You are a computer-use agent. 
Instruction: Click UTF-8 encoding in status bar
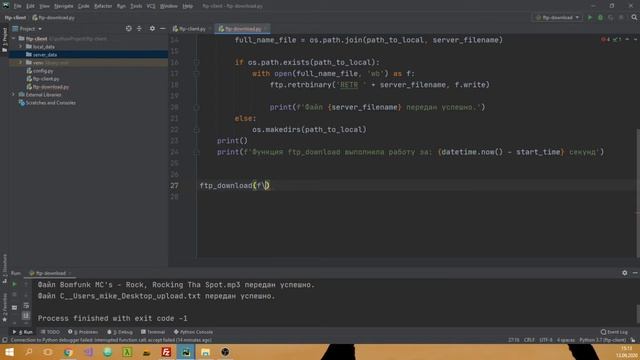(x=546, y=340)
